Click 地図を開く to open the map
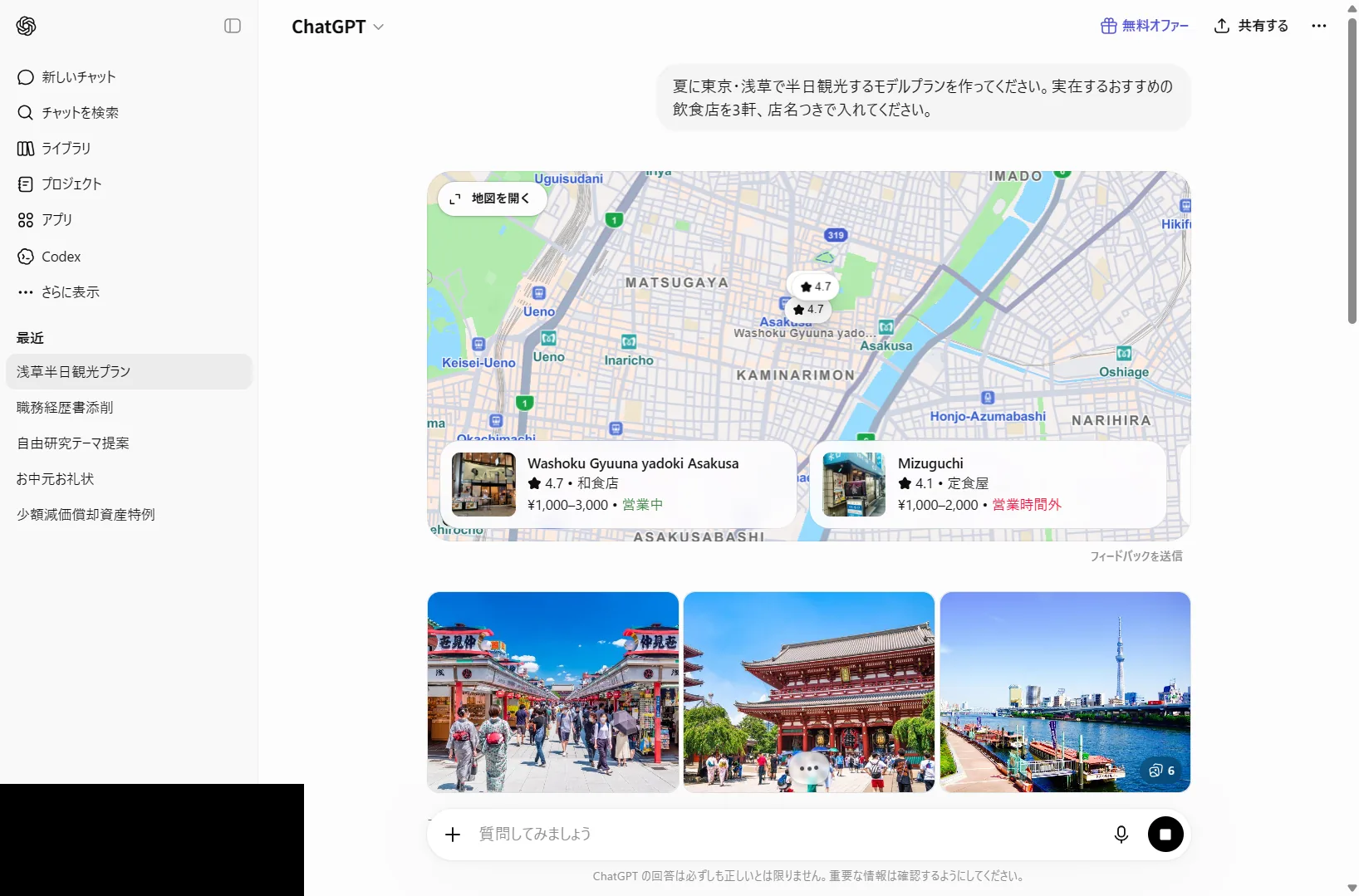 click(x=492, y=198)
